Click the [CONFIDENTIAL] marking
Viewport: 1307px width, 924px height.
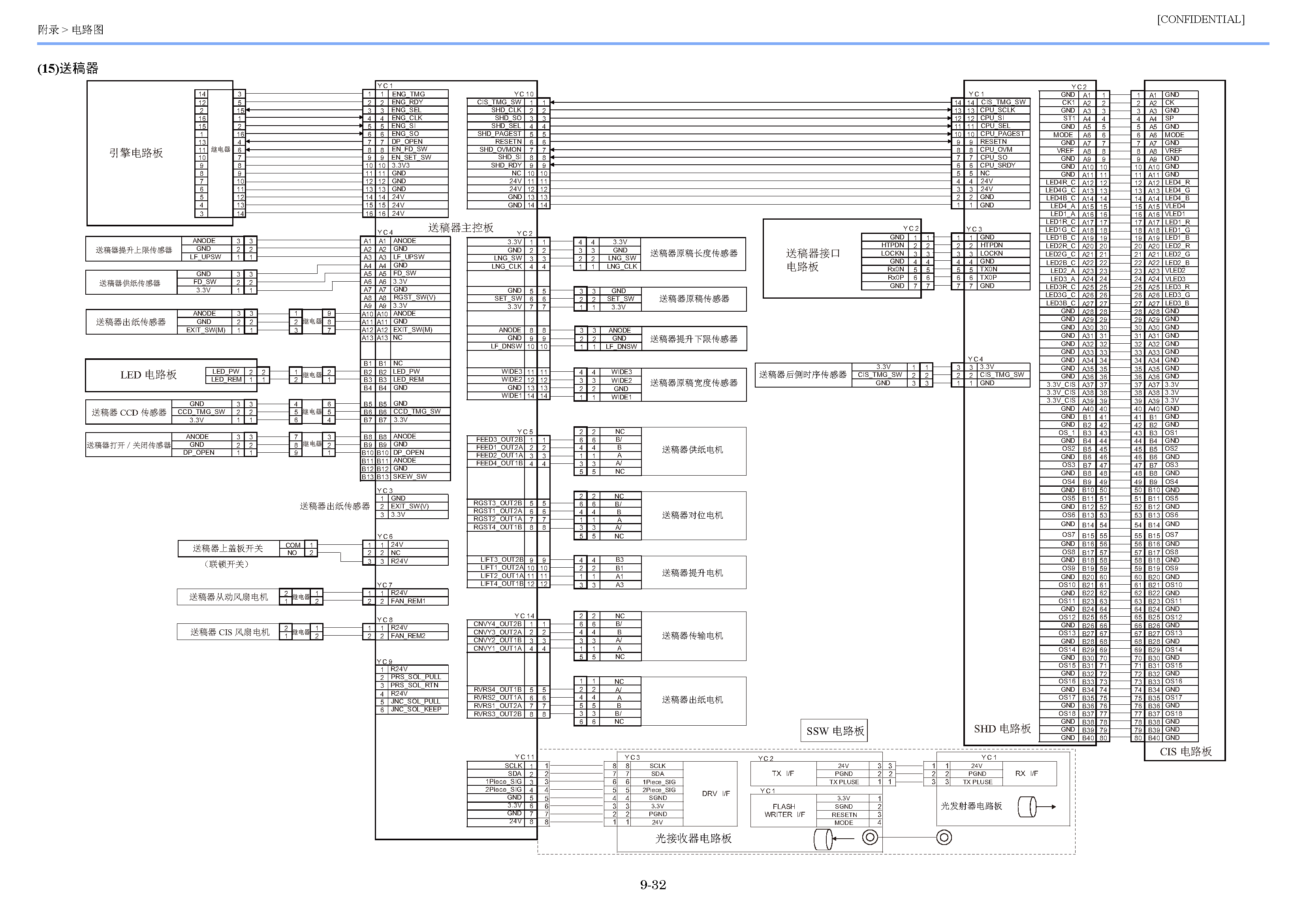coord(1200,19)
